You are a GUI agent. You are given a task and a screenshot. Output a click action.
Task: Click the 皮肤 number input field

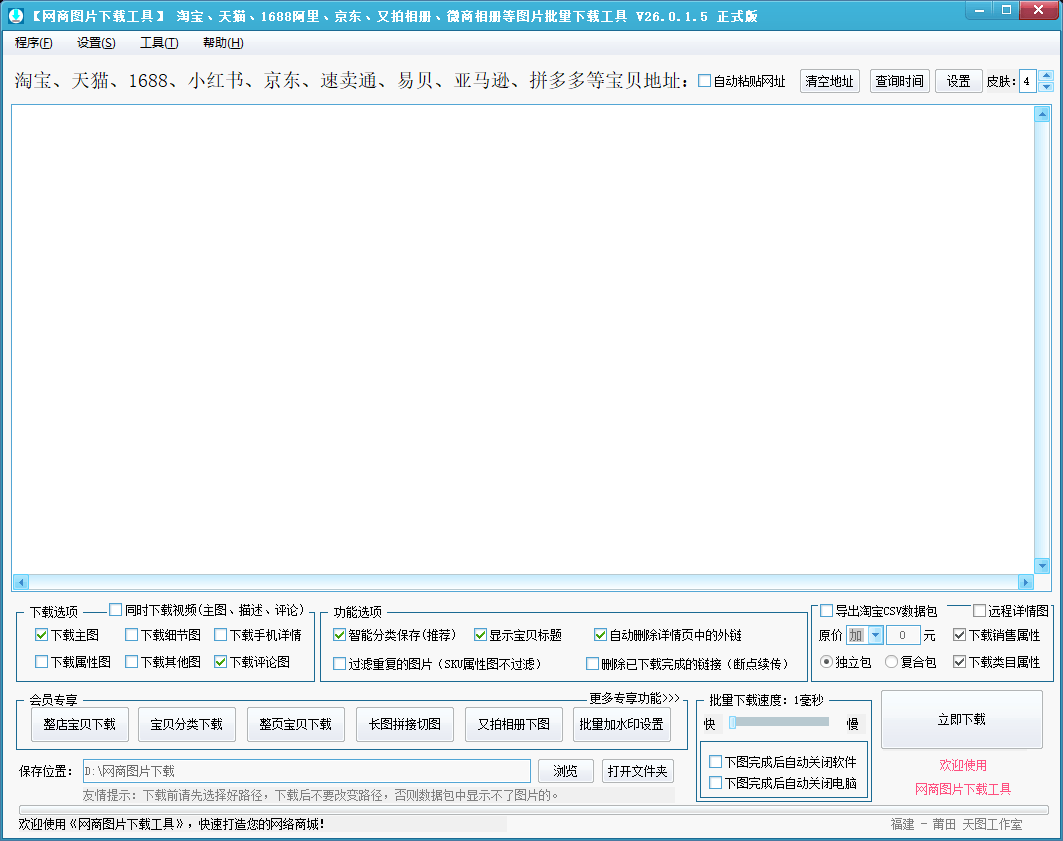1028,81
